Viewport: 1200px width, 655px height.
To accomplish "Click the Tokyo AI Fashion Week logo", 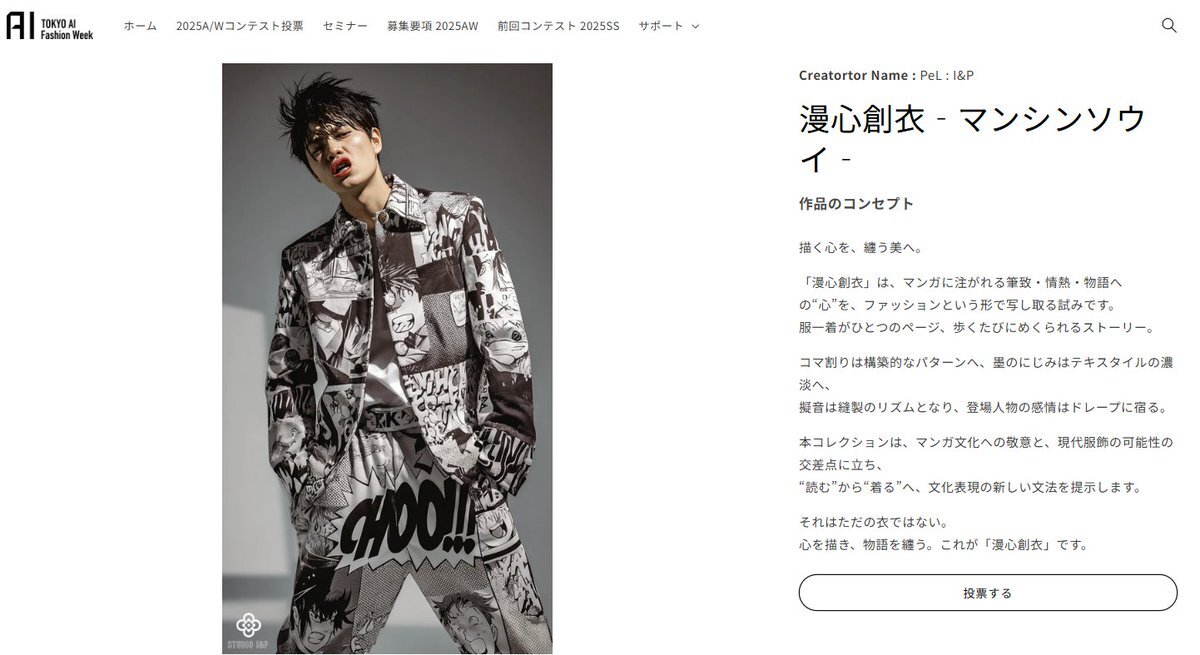I will pyautogui.click(x=49, y=26).
